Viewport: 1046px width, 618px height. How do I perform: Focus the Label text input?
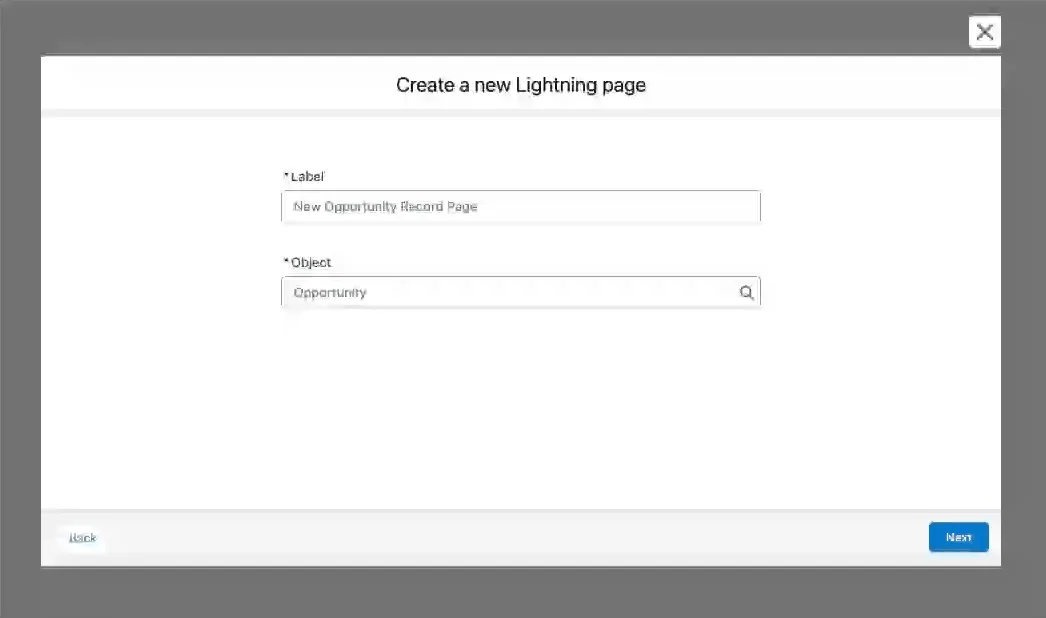point(520,207)
